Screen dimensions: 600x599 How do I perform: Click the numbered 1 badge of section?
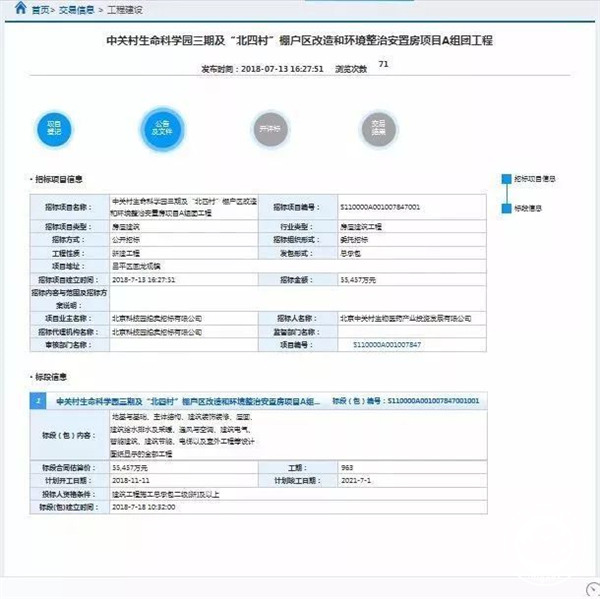tap(38, 401)
